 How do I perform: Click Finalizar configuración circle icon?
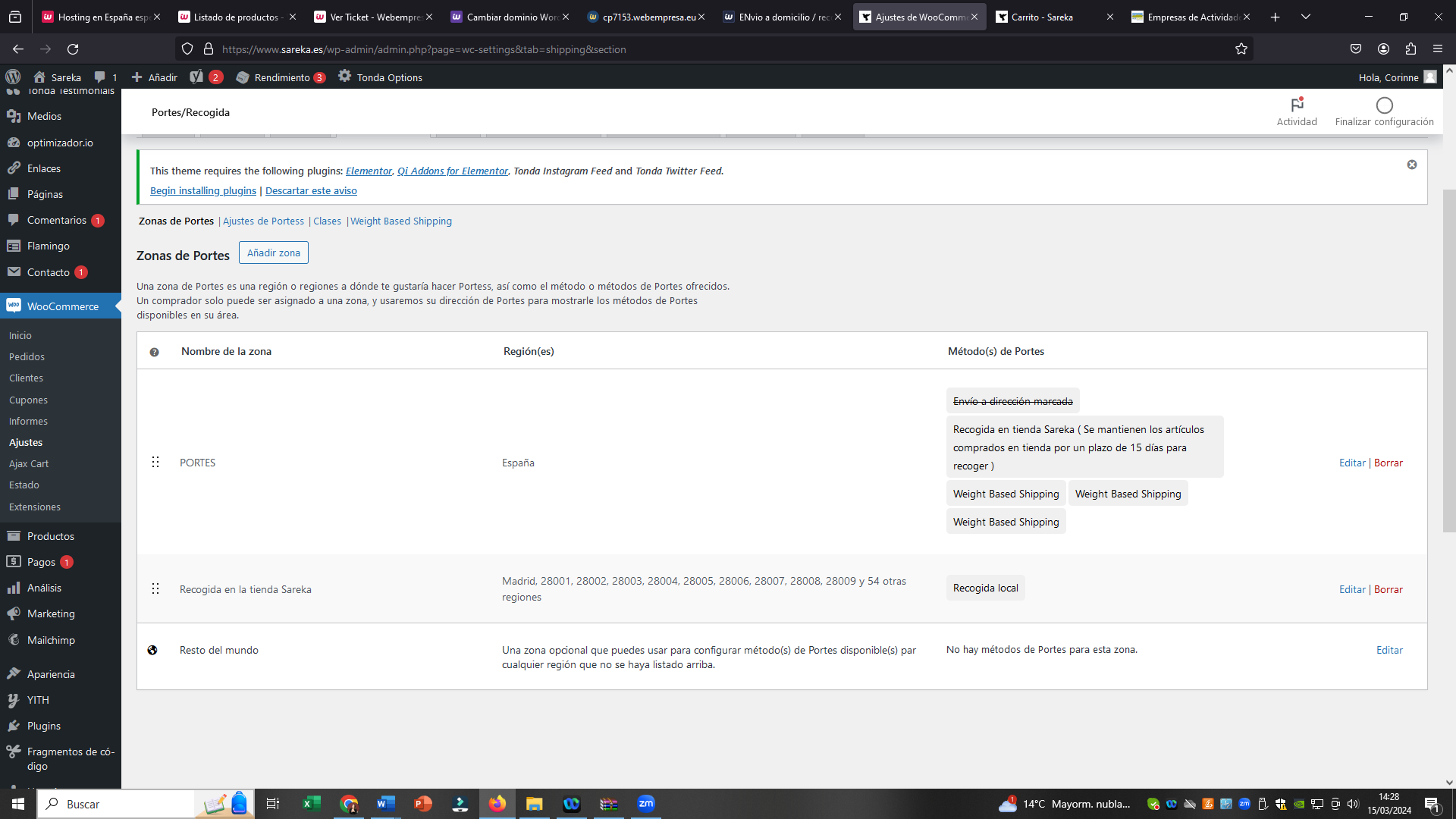(1384, 105)
